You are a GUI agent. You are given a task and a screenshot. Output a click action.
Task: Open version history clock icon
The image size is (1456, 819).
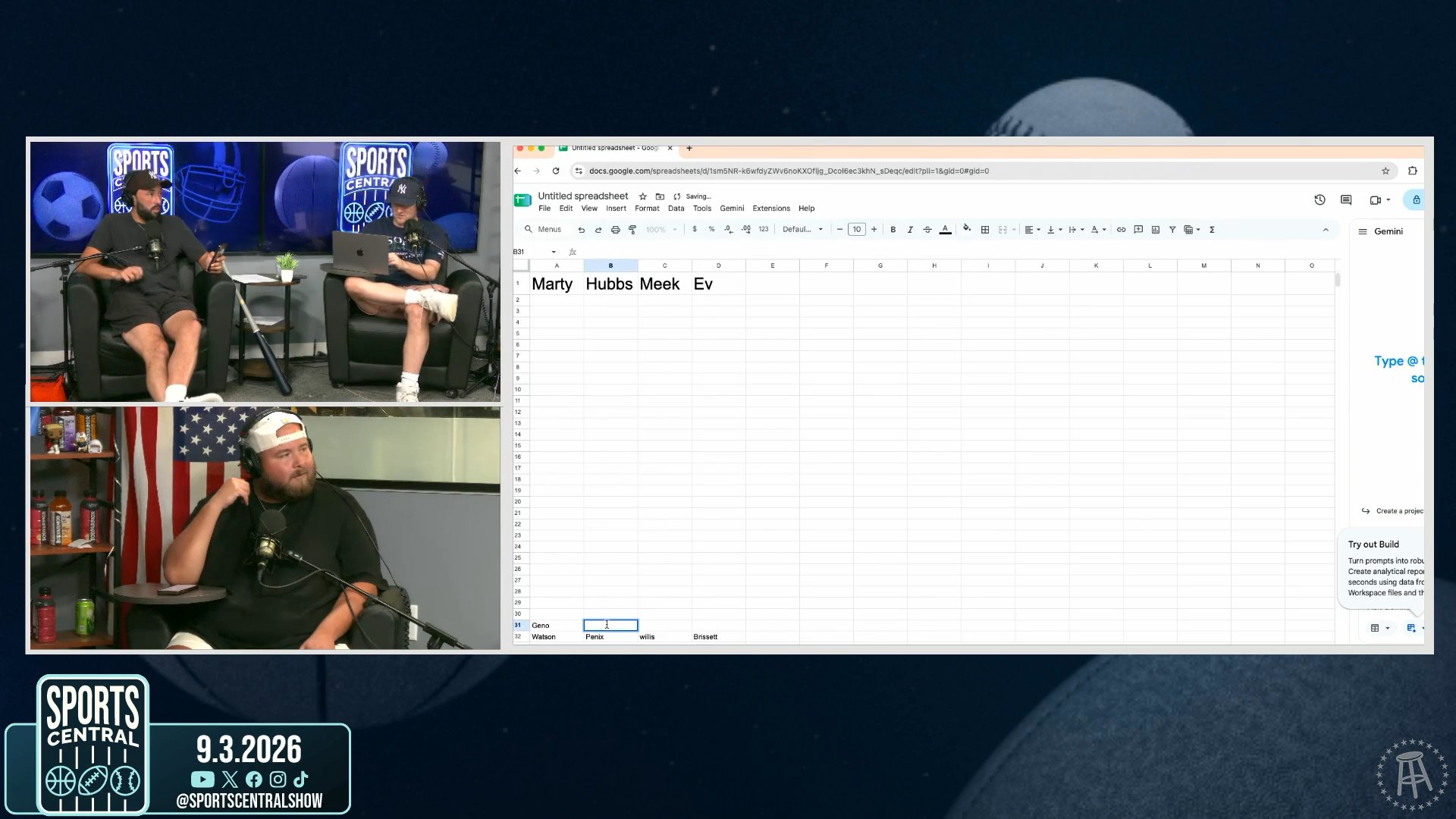1319,200
